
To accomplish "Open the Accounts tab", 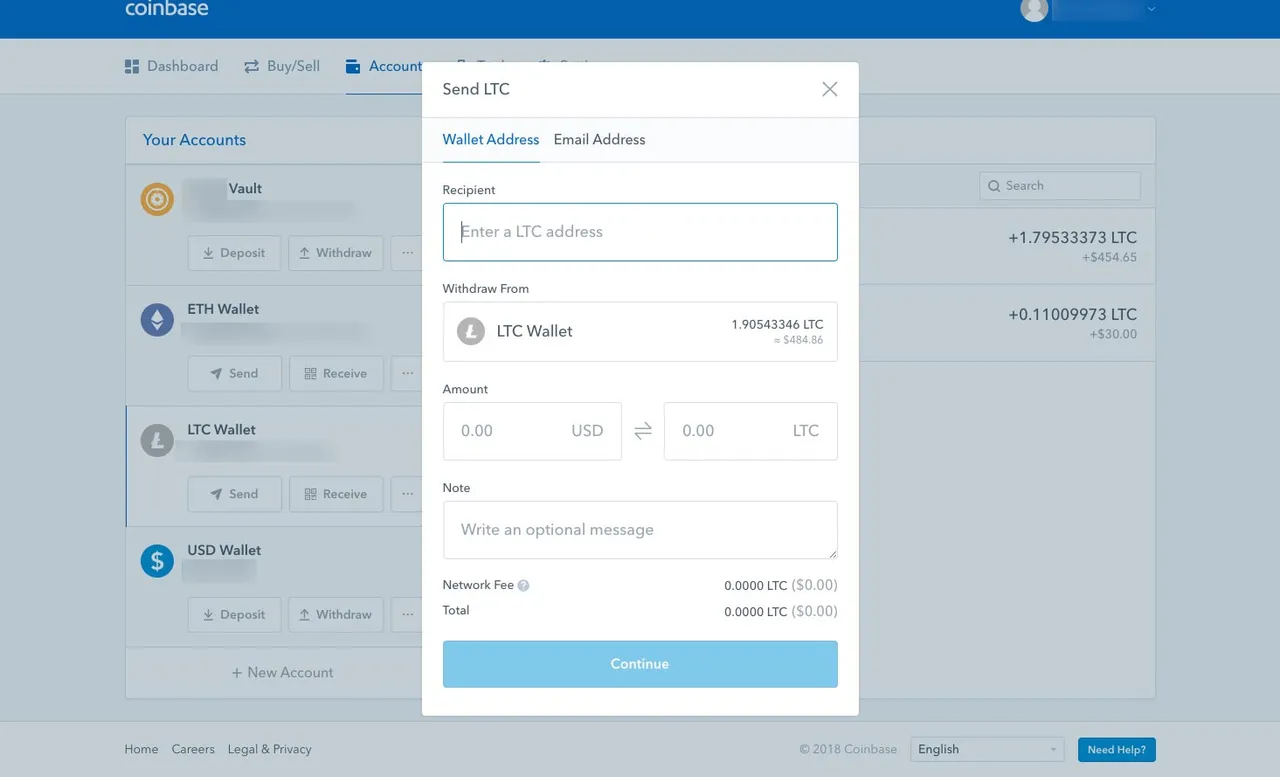I will tap(384, 66).
